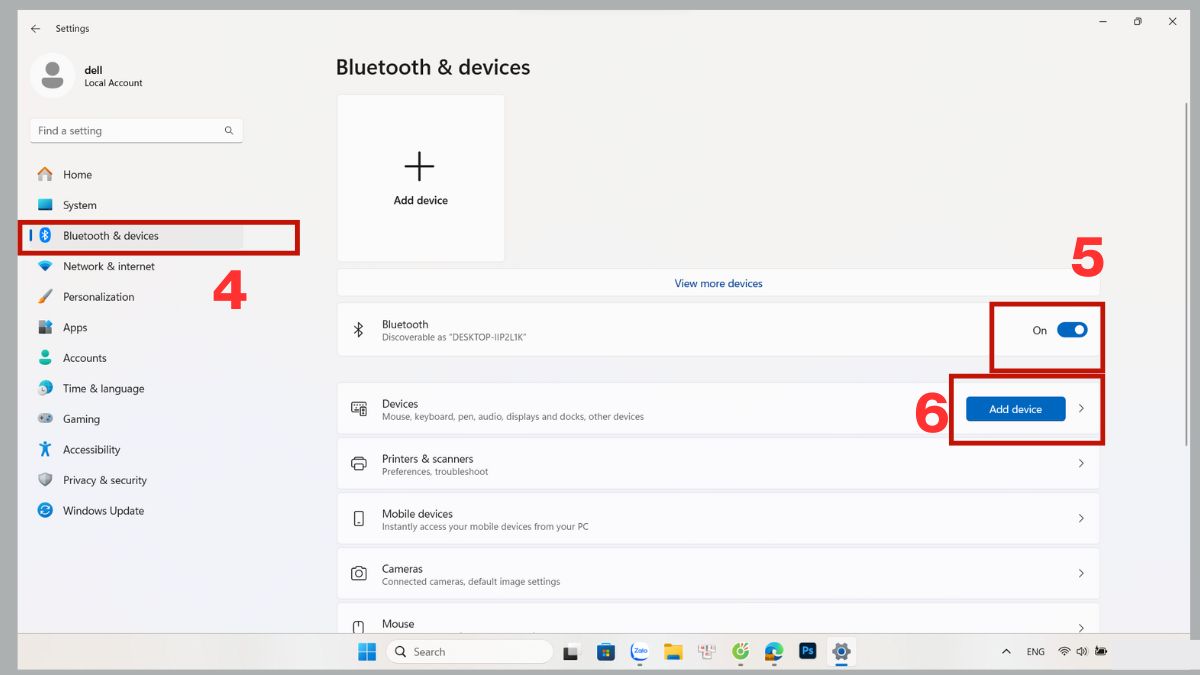Screen dimensions: 1200x675
Task: Turn off the Bluetooth toggle switch
Action: (1072, 330)
